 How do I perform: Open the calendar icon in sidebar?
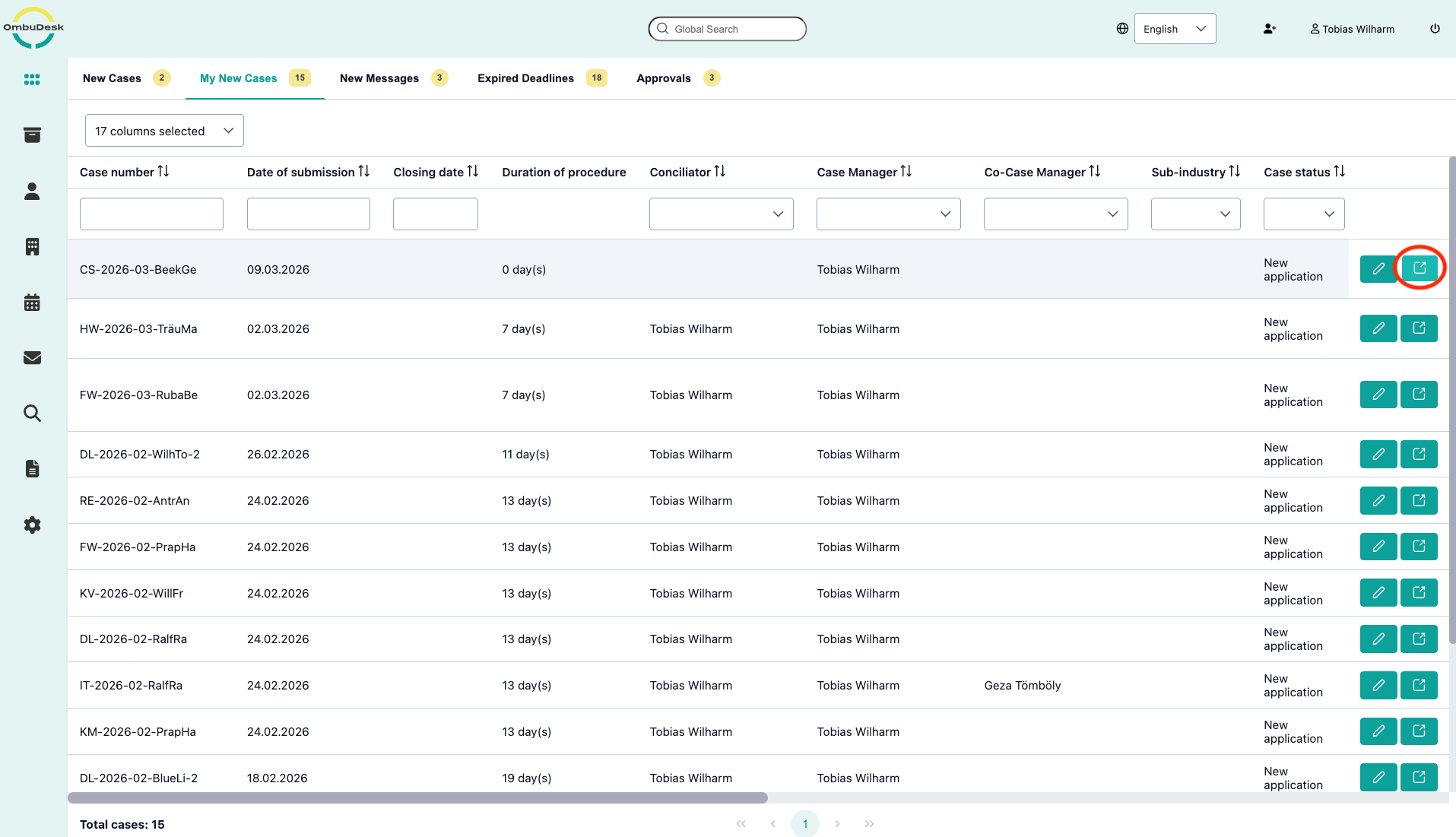[x=32, y=303]
